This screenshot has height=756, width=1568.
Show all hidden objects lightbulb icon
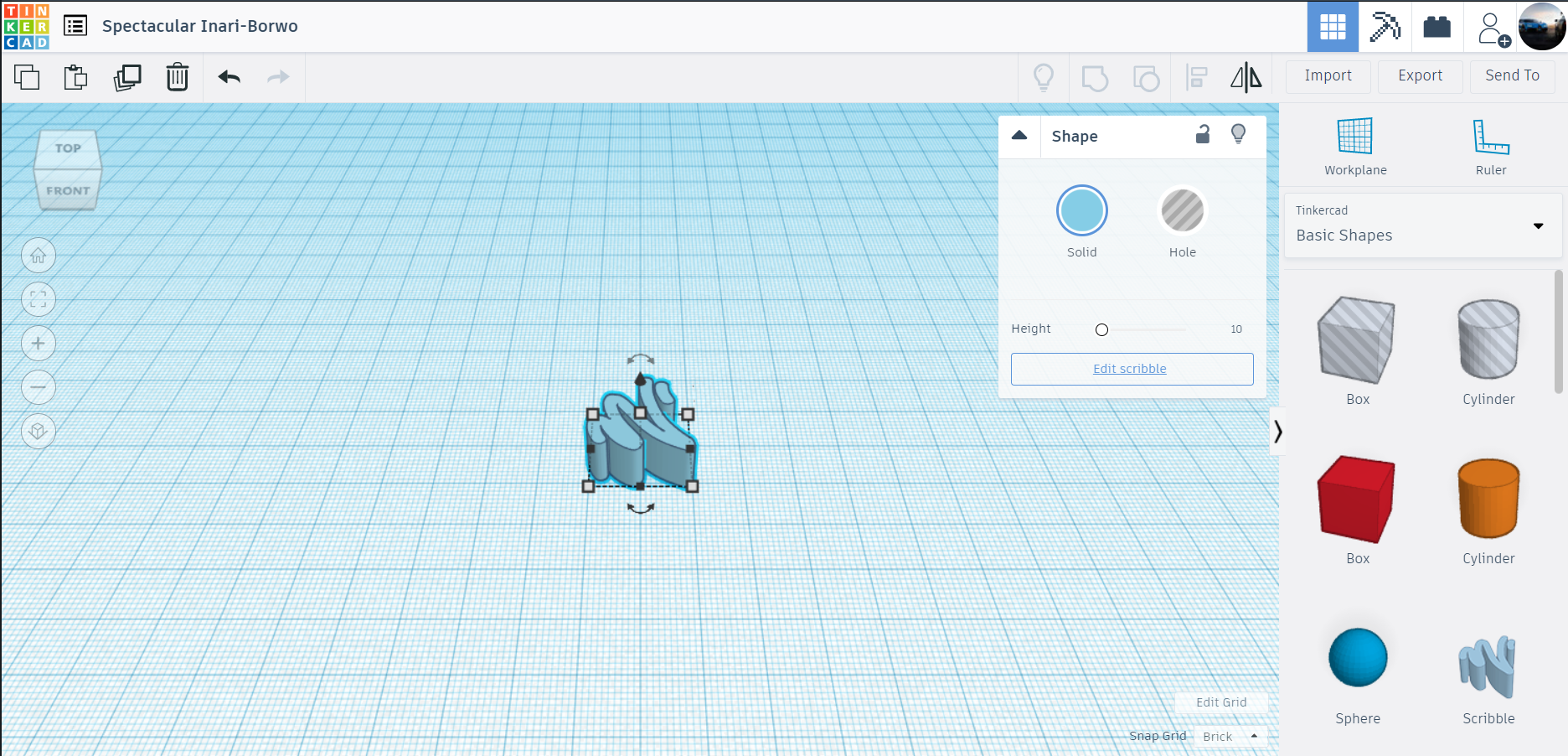tap(1044, 78)
